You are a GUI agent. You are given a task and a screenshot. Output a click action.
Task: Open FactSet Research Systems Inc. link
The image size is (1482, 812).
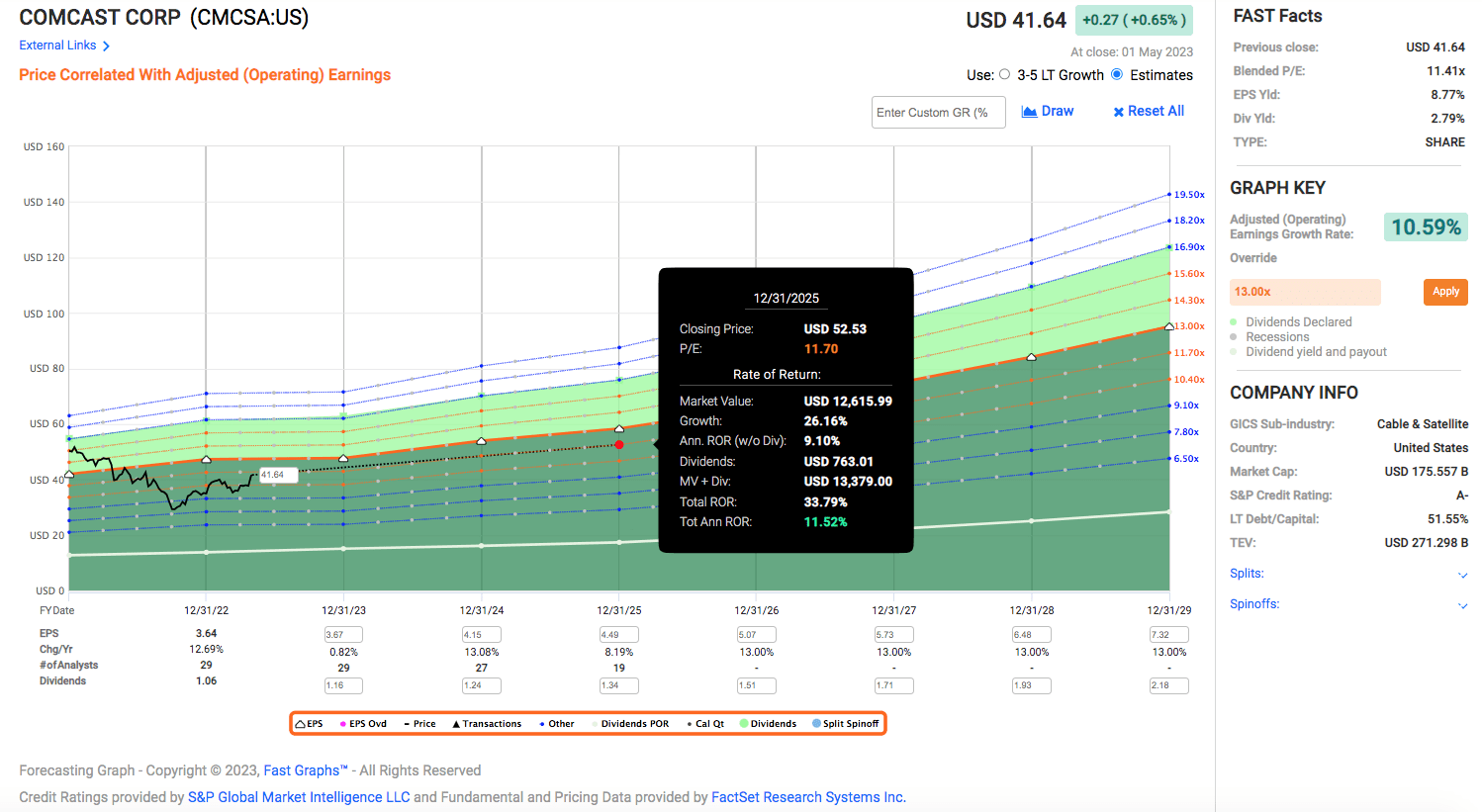click(808, 797)
